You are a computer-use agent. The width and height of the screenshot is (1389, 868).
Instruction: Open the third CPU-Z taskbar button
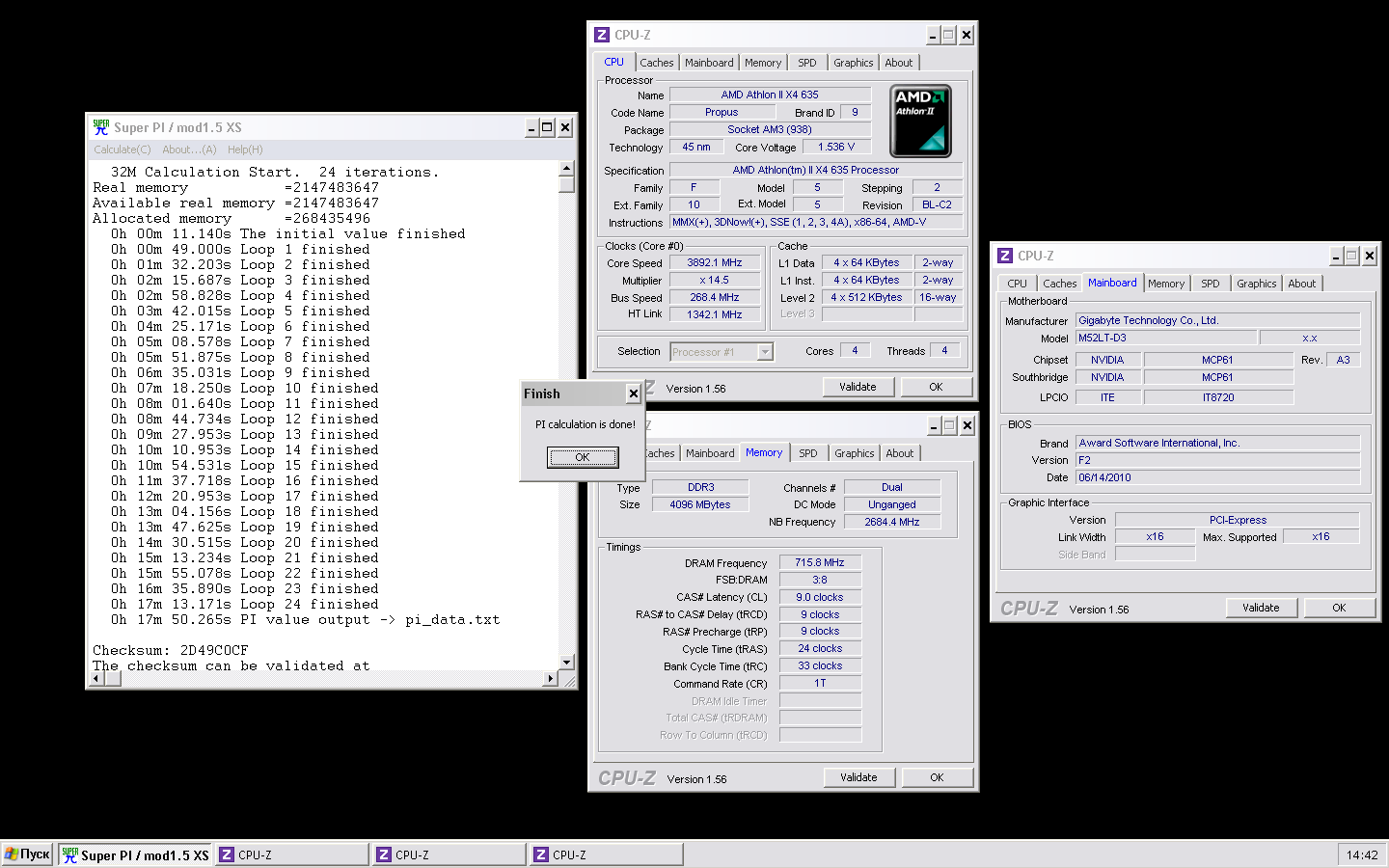[x=606, y=854]
